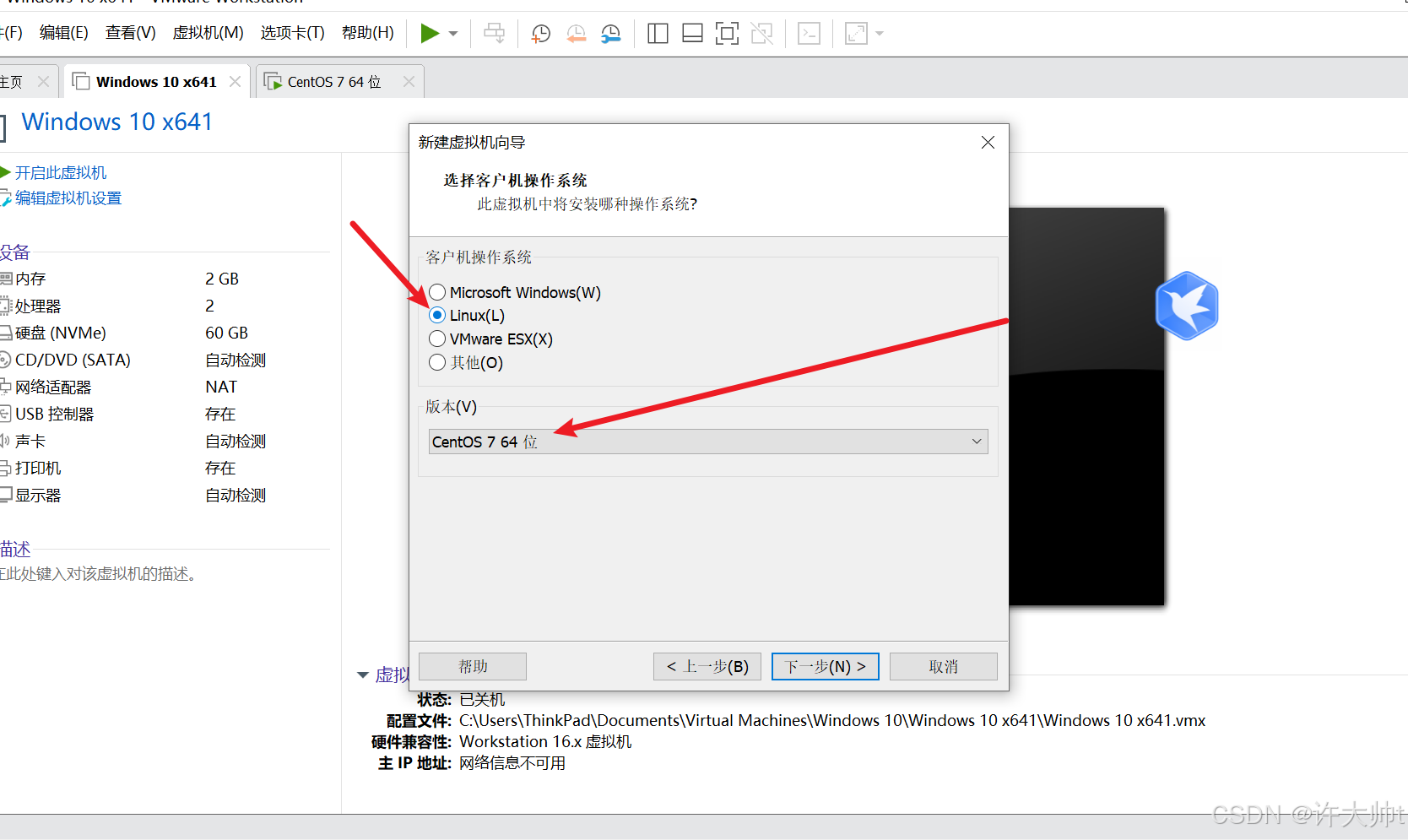The height and width of the screenshot is (840, 1408).
Task: Click the 下一步(N) next button
Action: point(826,666)
